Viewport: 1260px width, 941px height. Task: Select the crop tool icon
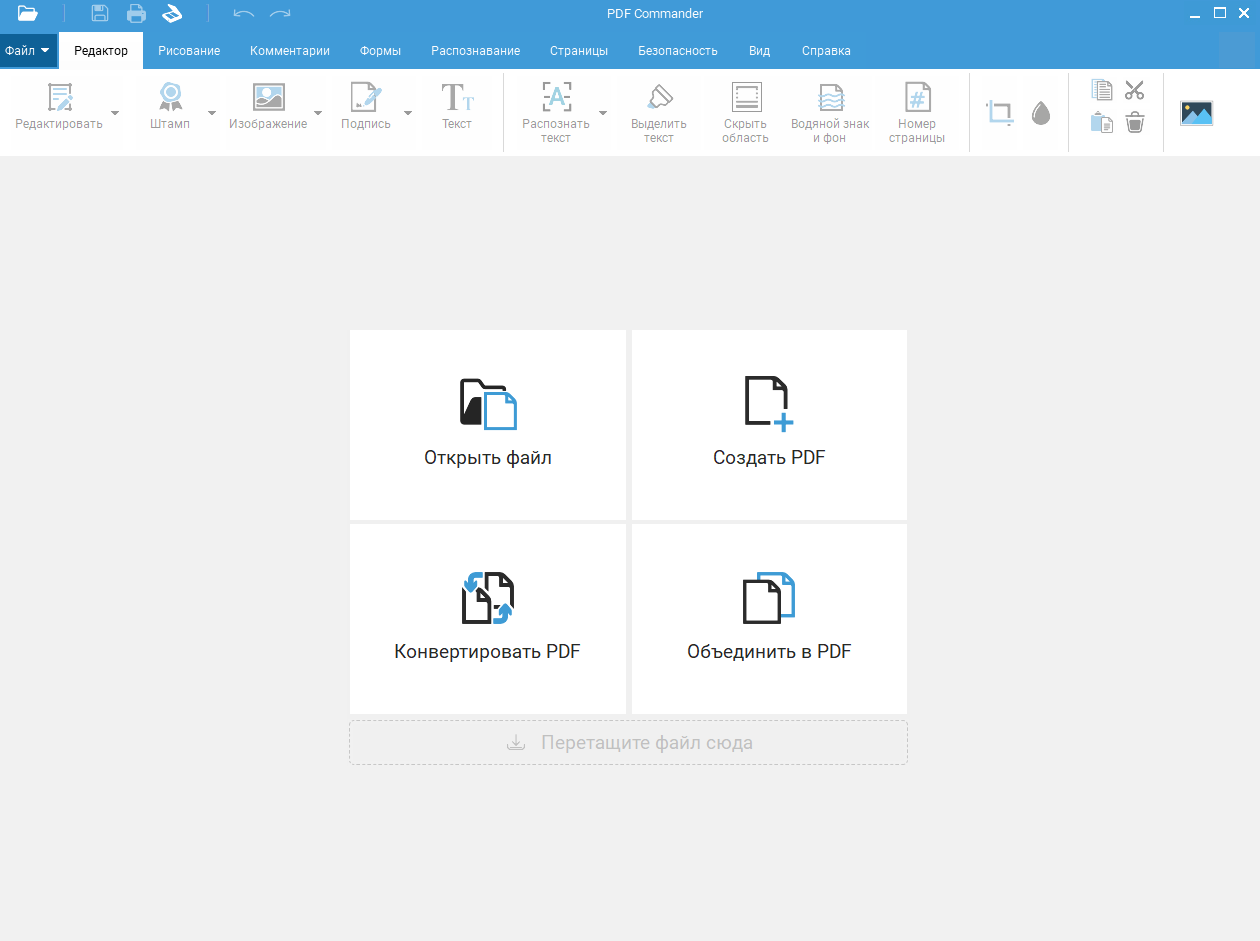click(x=1000, y=112)
